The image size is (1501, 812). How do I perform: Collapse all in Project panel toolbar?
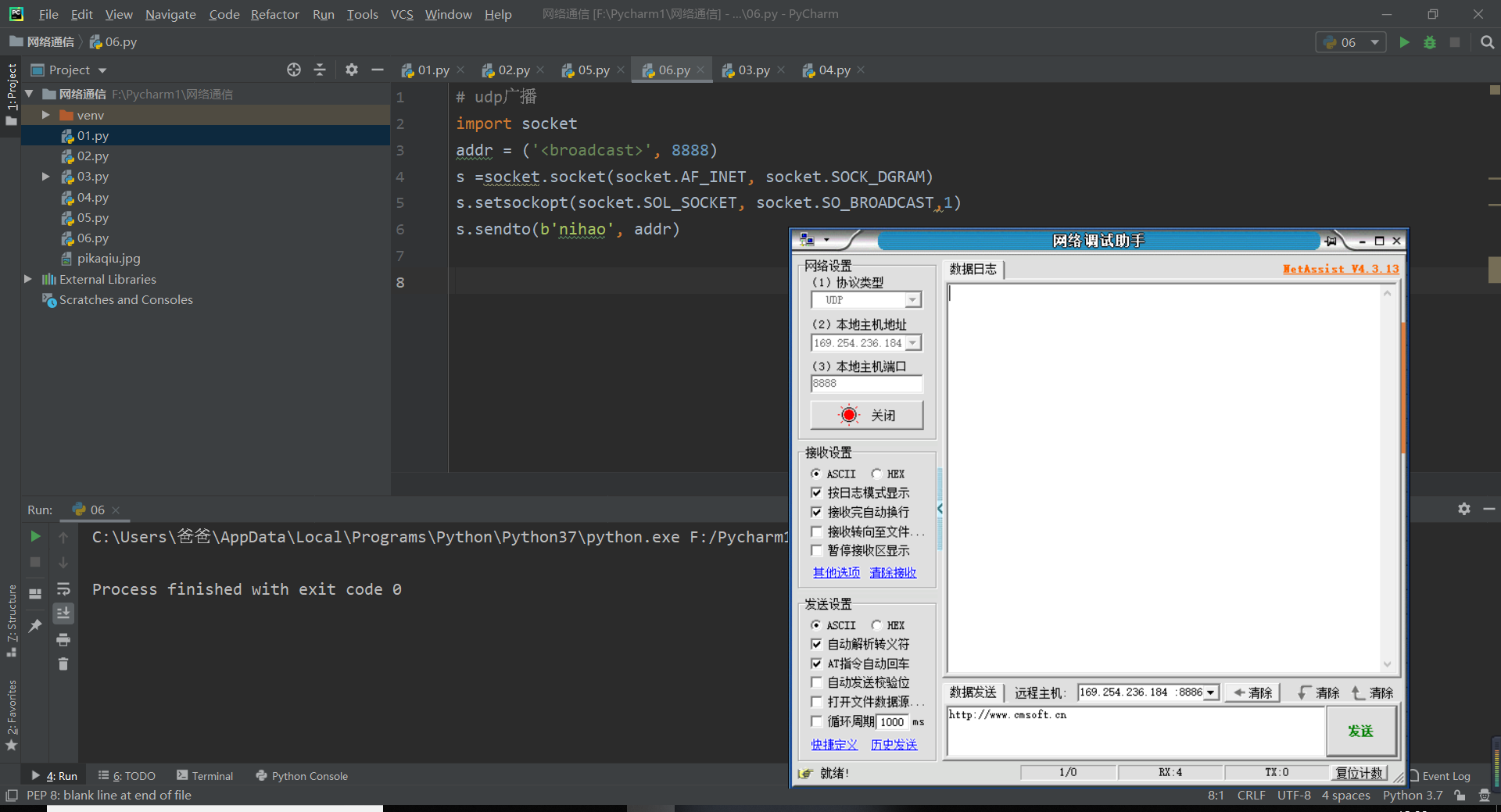[320, 70]
